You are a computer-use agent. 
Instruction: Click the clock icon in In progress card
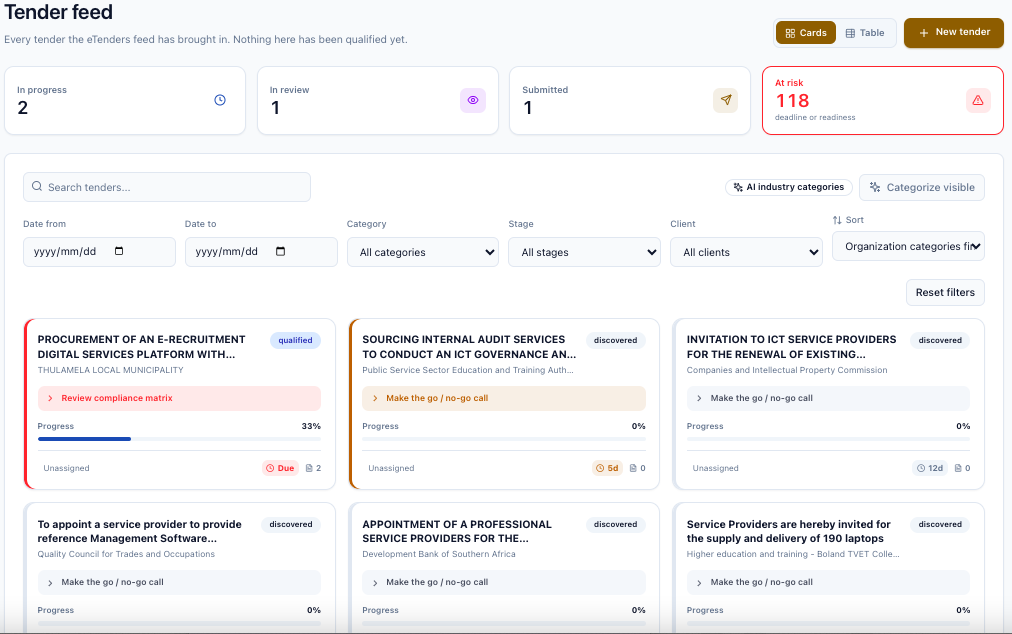[x=220, y=100]
